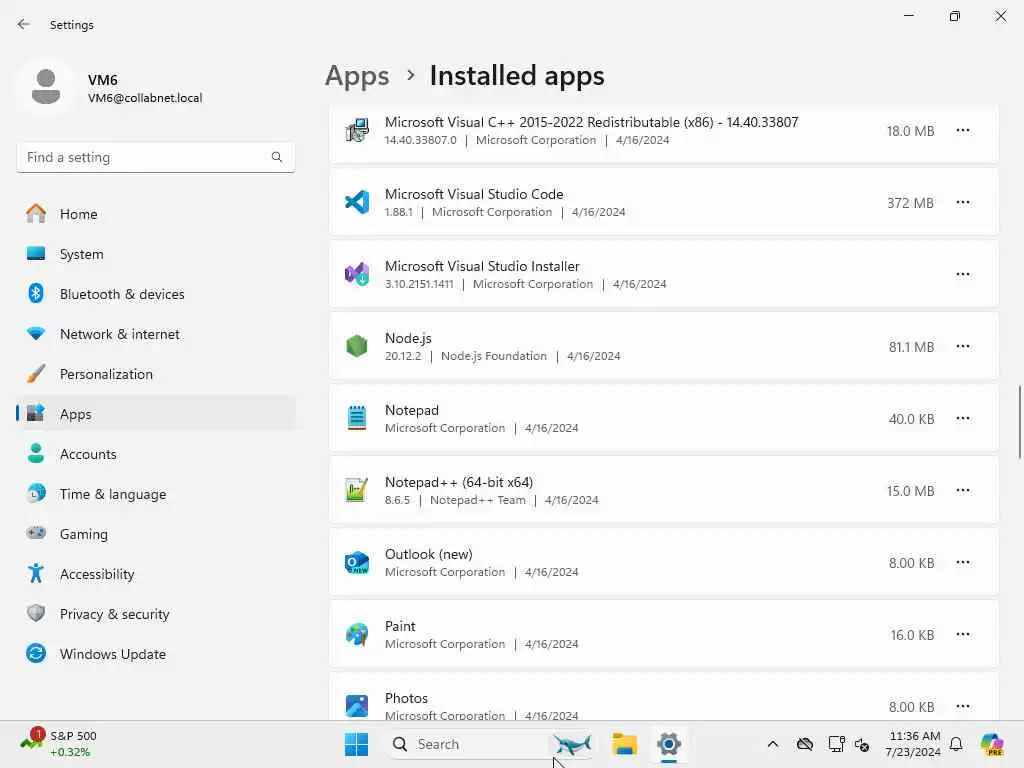Open the Windows Start menu
Screen dimensions: 1024x768
(357, 744)
